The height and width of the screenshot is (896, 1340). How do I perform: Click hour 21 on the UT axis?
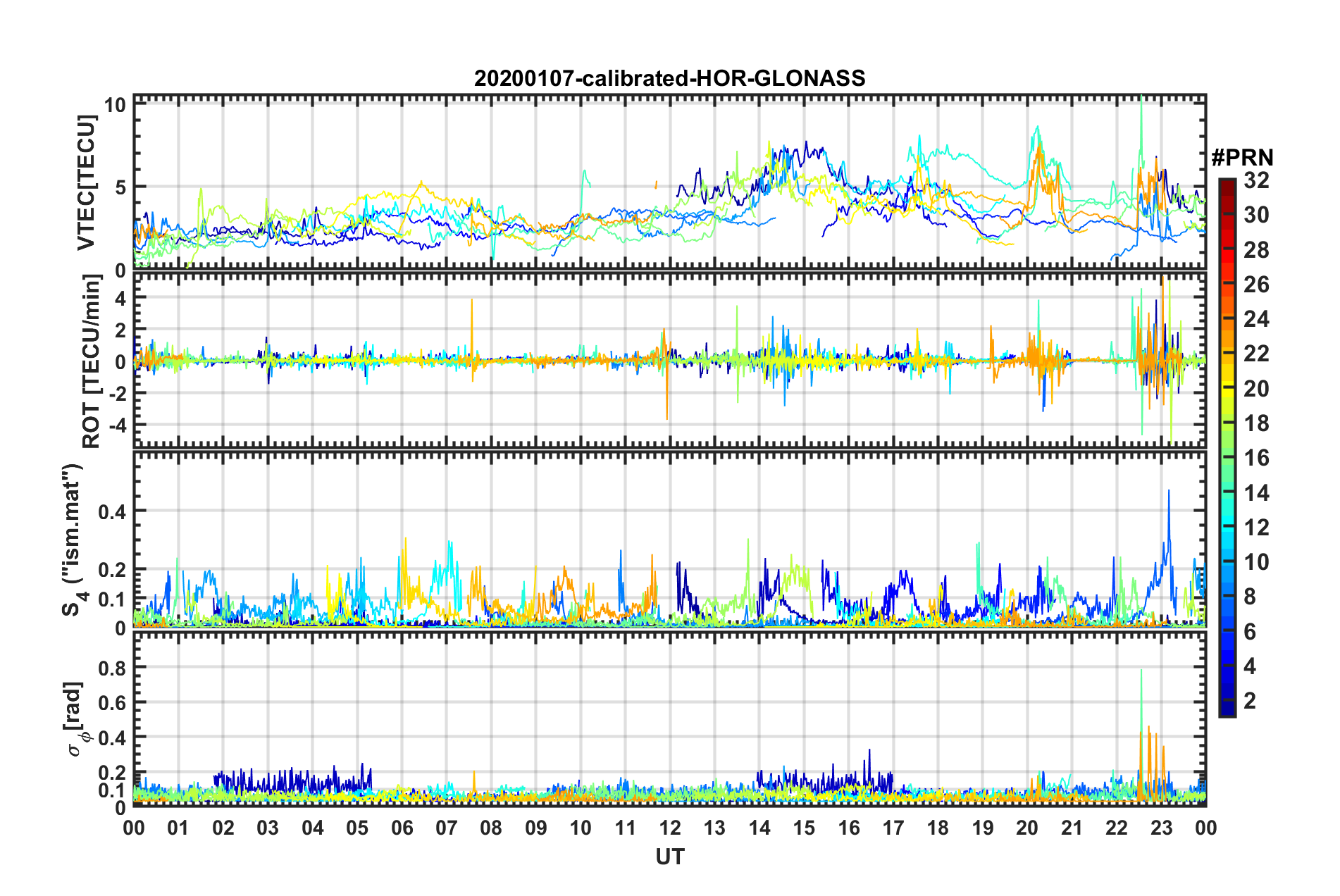[1072, 828]
